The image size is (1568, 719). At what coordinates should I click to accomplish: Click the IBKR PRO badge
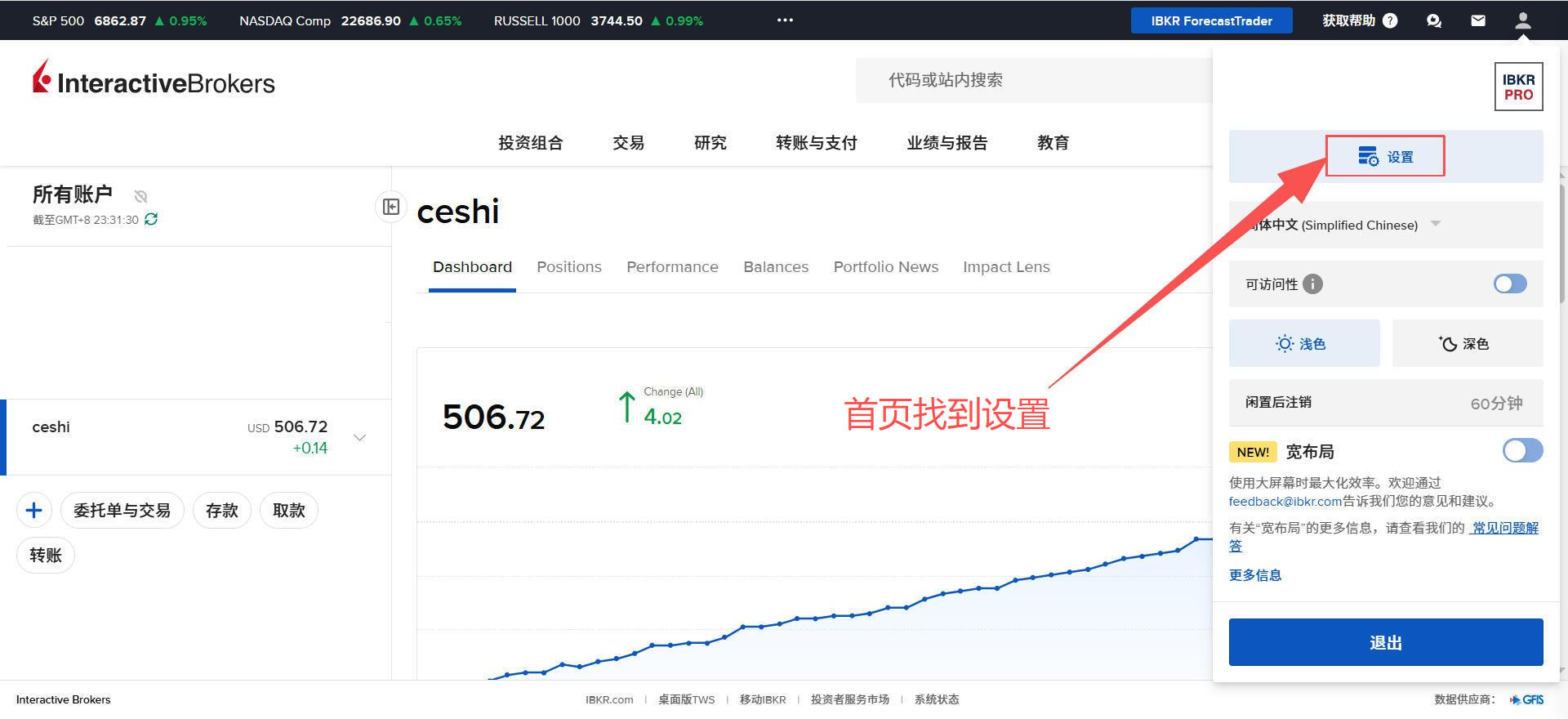(1518, 87)
